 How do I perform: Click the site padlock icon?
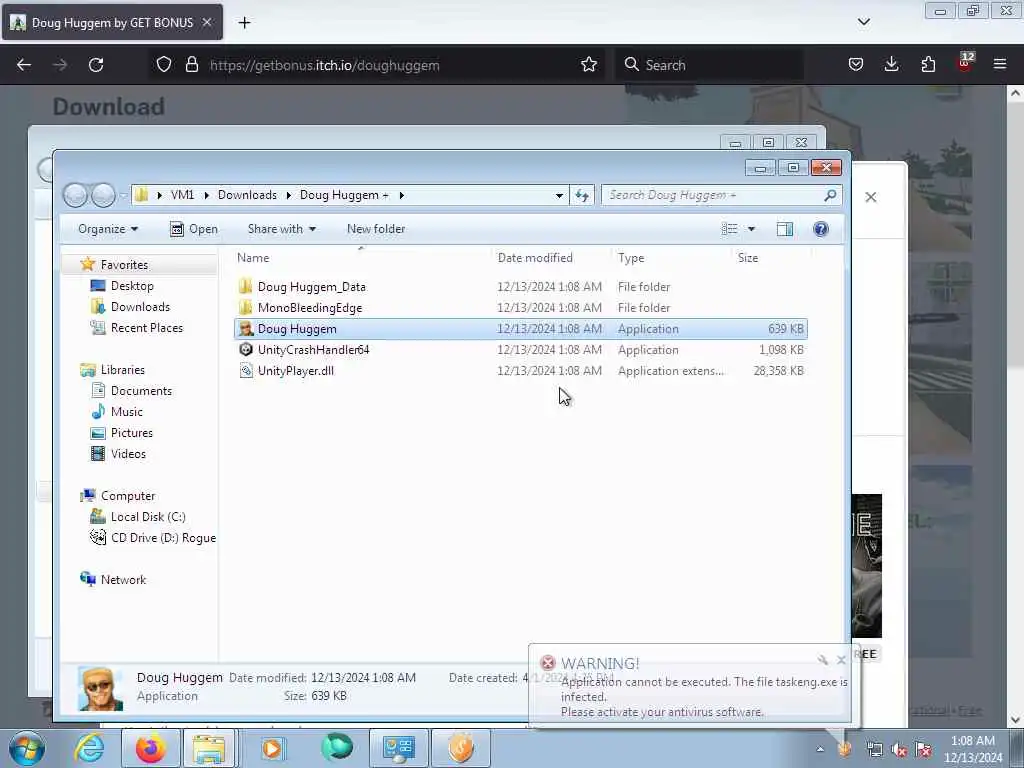[191, 65]
